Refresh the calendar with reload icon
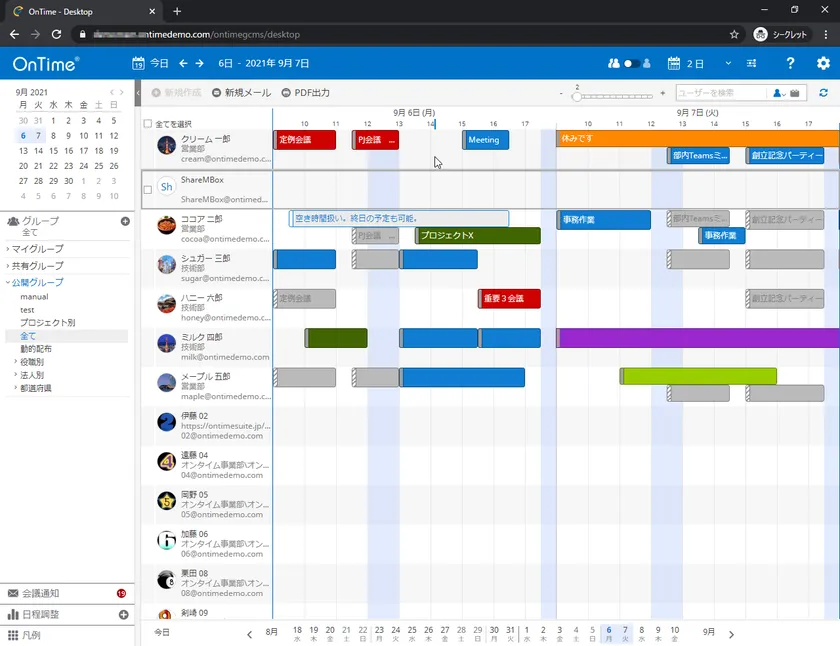 click(823, 93)
